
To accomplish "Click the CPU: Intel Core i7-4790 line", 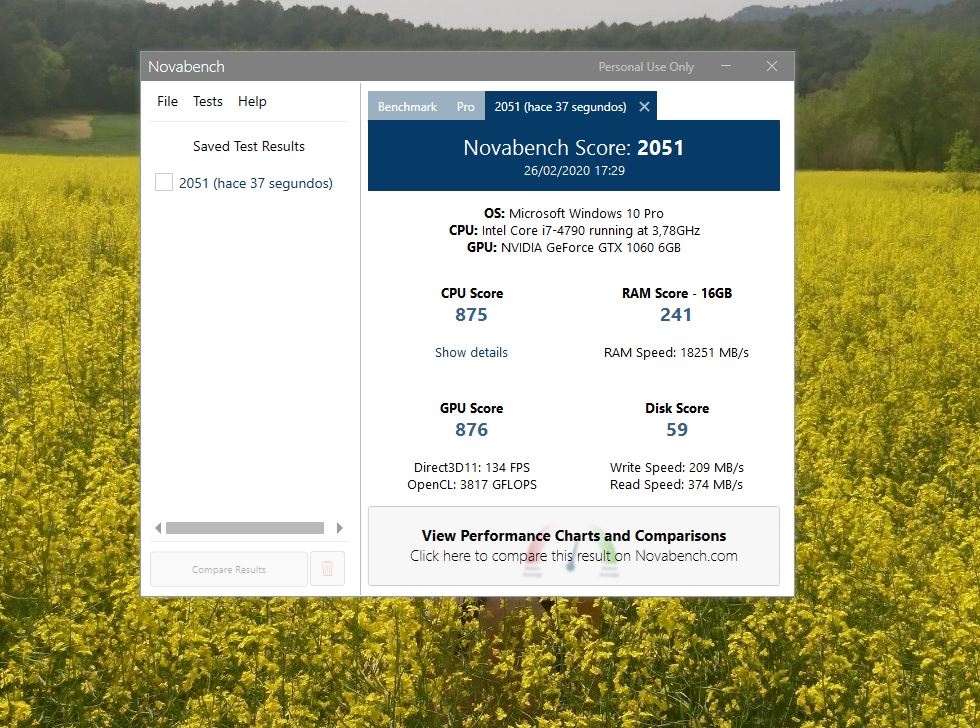I will click(574, 230).
